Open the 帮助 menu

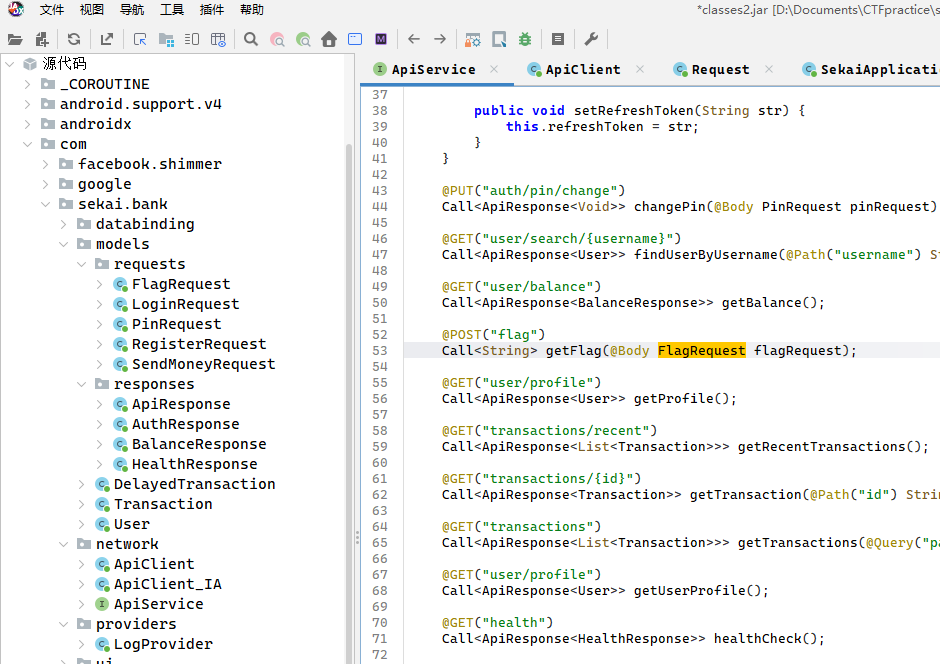[252, 10]
